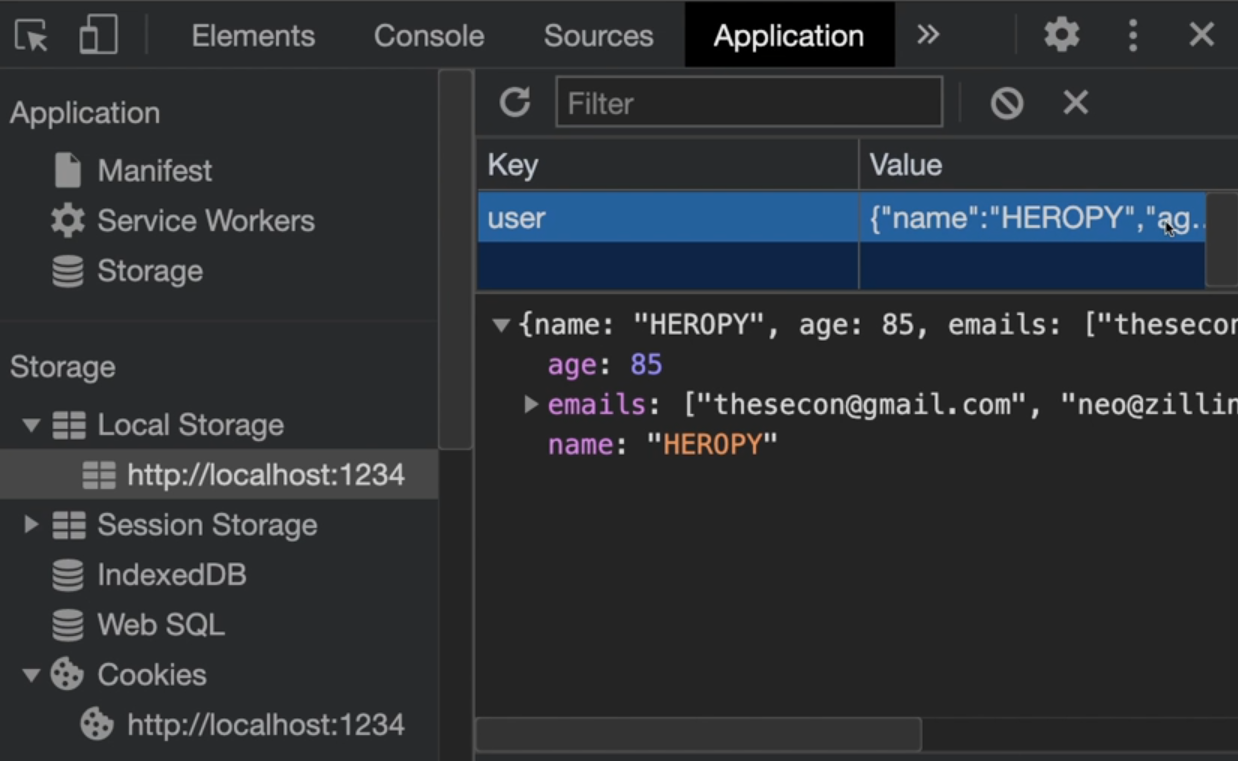Screen dimensions: 1238x761
Task: Select the Application tab
Action: point(789,35)
